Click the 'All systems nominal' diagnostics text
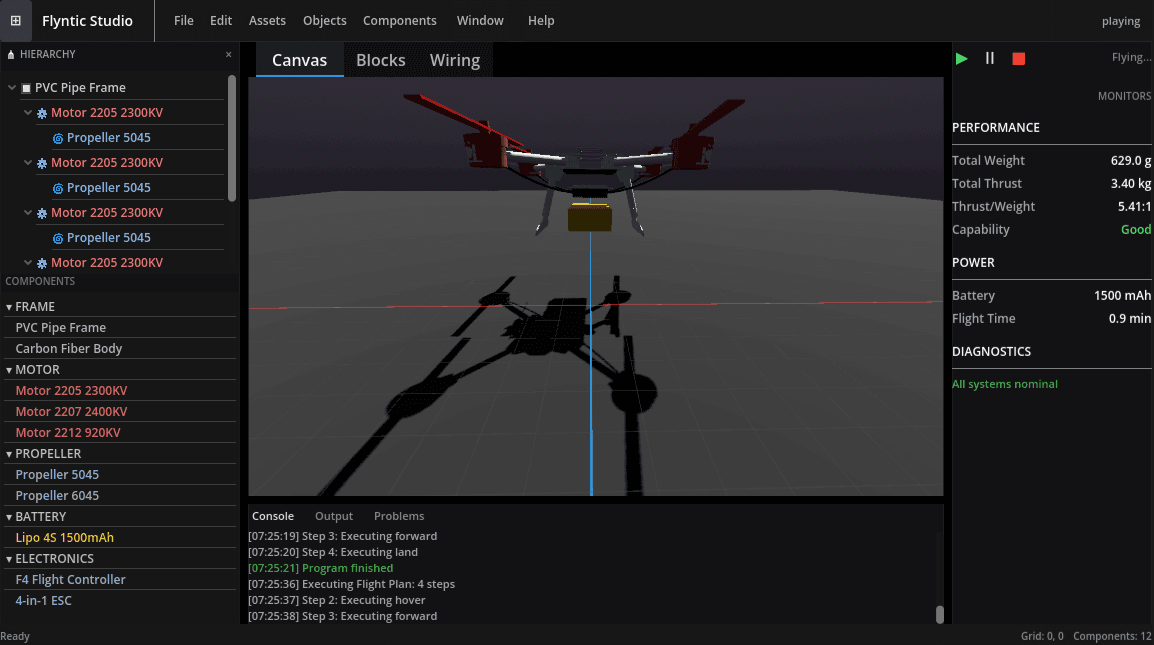Viewport: 1154px width, 645px height. click(x=1005, y=384)
